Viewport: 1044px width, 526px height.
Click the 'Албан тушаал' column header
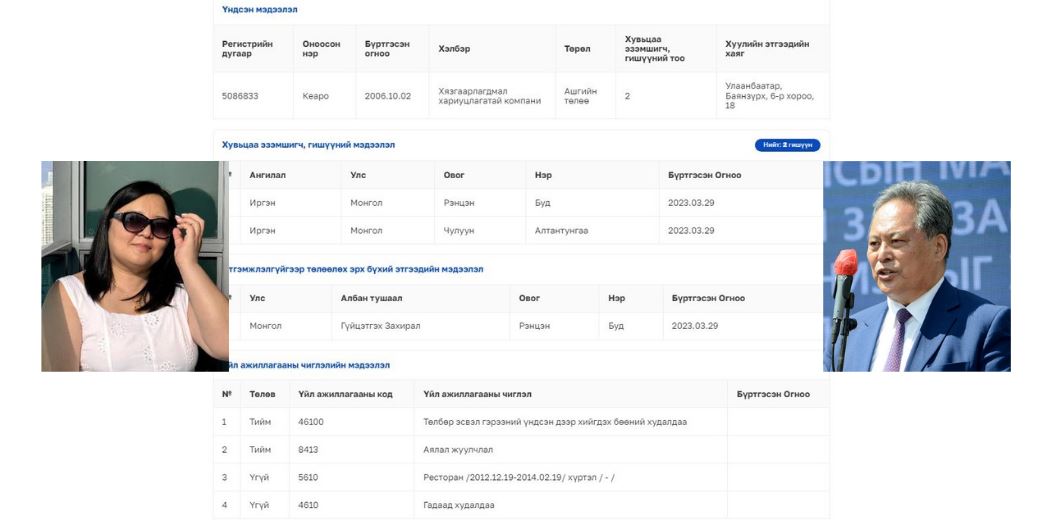click(372, 298)
